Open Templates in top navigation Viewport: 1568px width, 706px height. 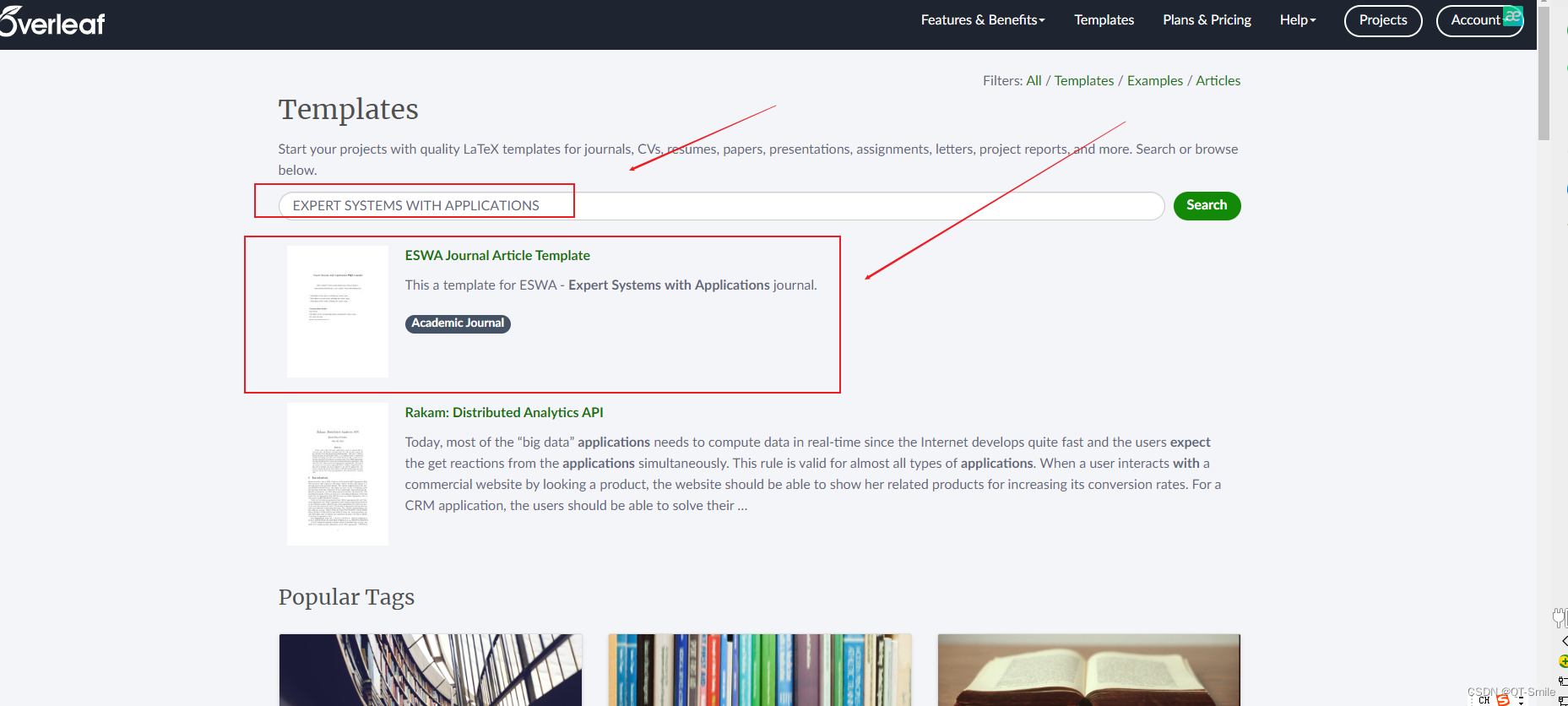pyautogui.click(x=1104, y=20)
